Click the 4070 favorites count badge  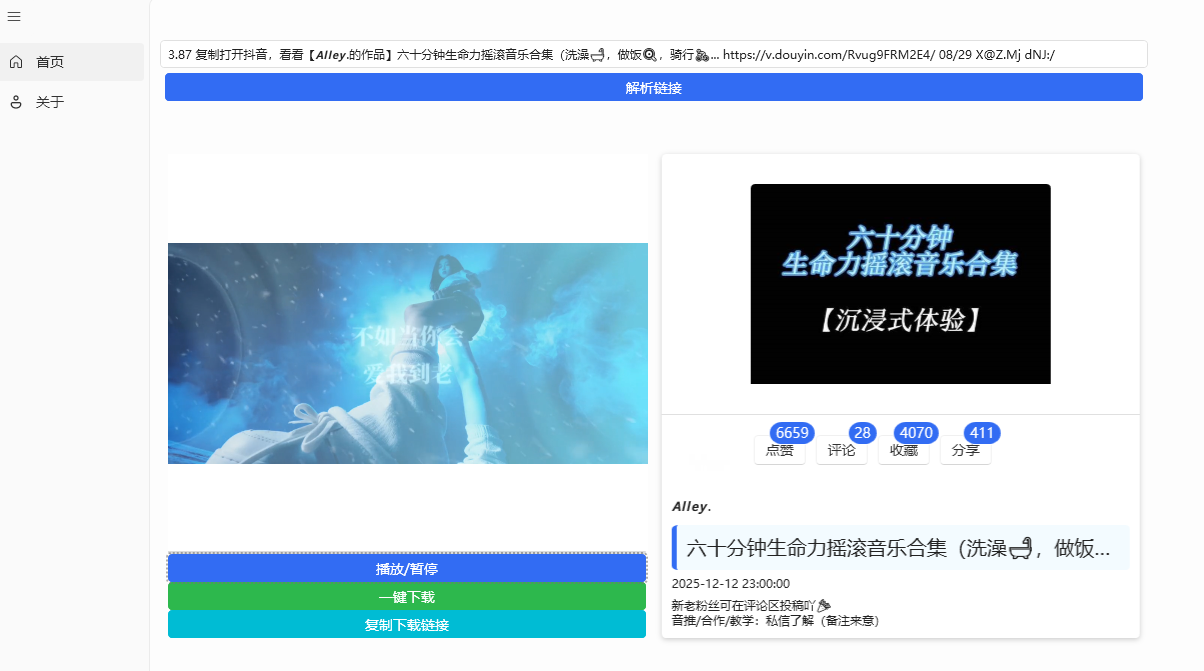point(917,433)
